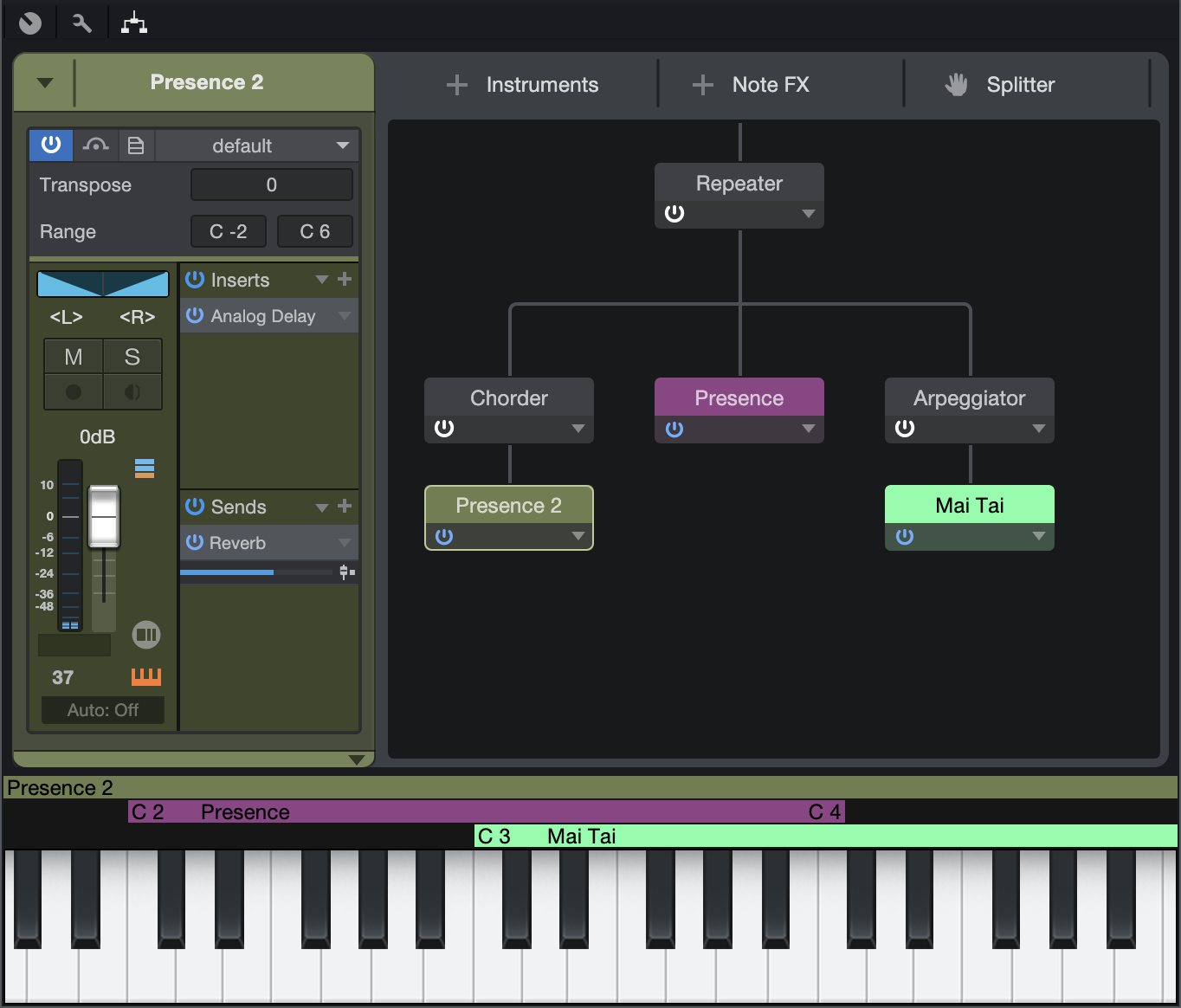1181x1008 pixels.
Task: Select the Splitter tab
Action: pos(999,85)
